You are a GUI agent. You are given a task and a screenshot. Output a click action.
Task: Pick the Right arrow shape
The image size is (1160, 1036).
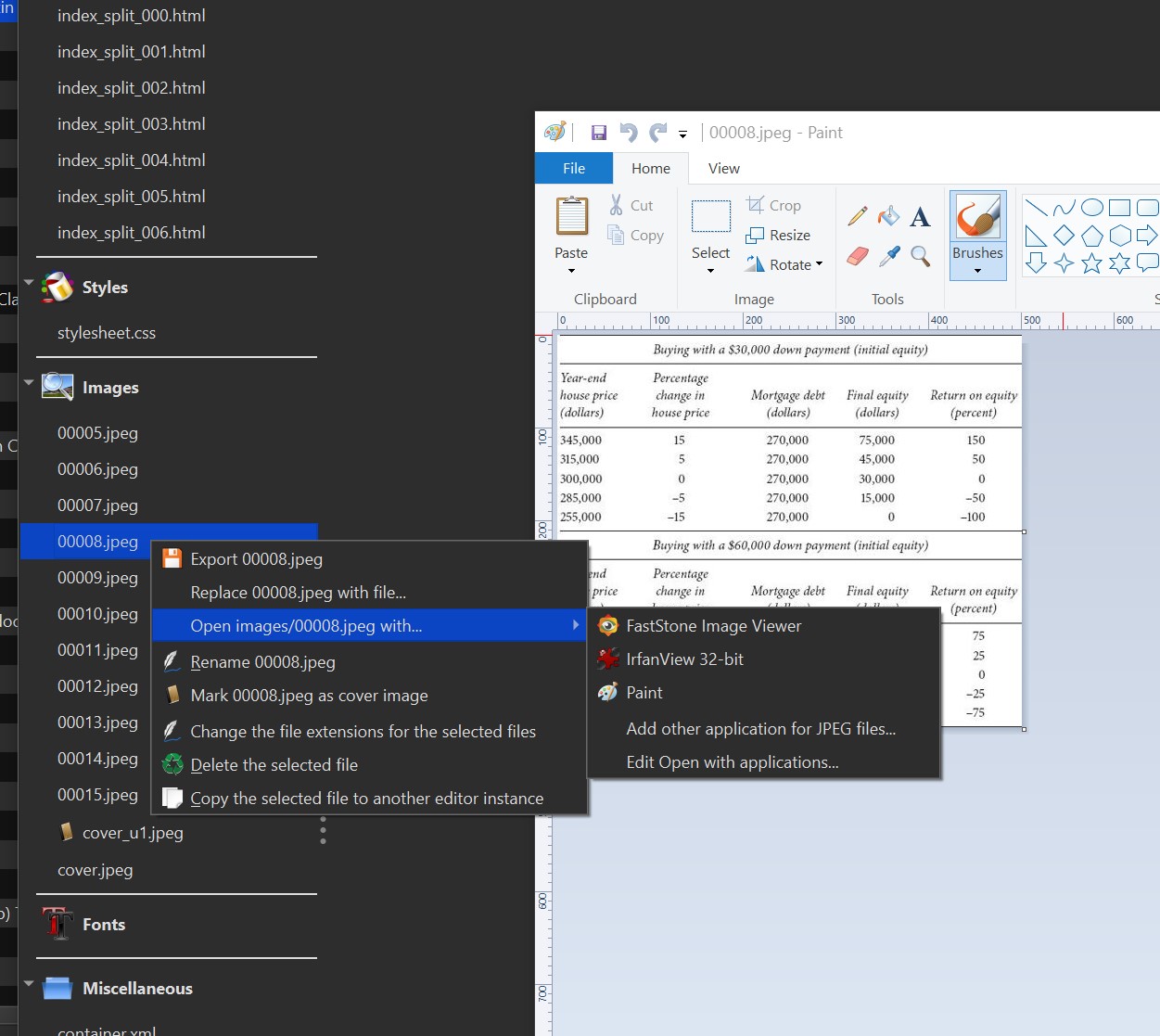click(x=1148, y=236)
